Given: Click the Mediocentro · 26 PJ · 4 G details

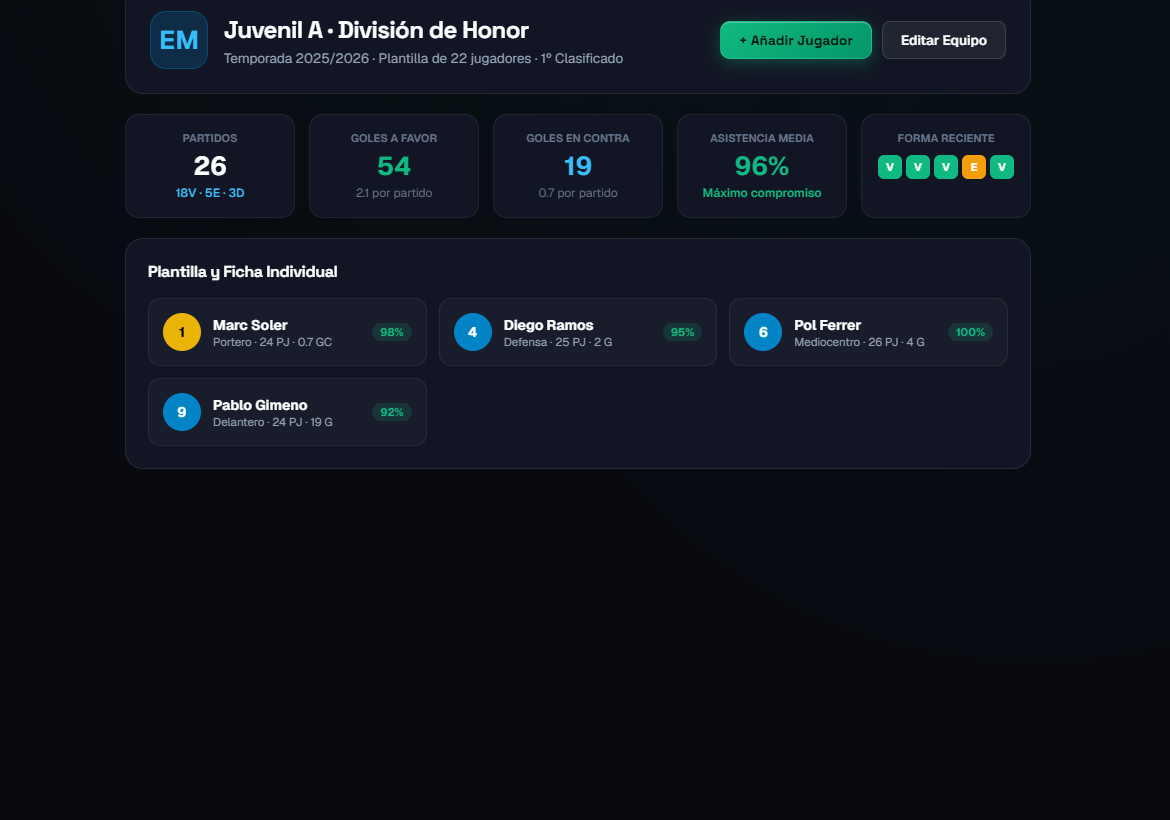Looking at the screenshot, I should (x=859, y=342).
